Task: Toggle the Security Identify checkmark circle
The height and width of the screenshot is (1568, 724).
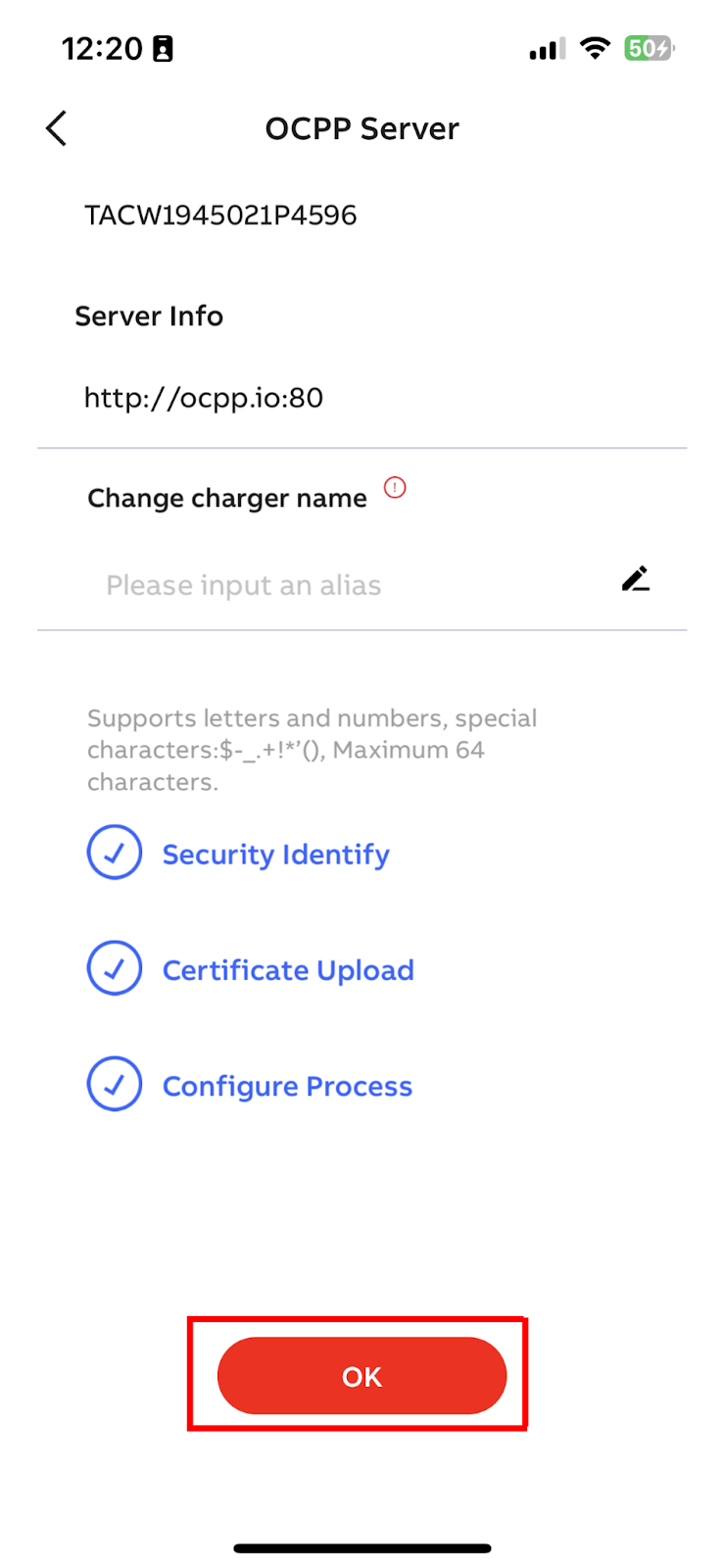Action: coord(115,853)
